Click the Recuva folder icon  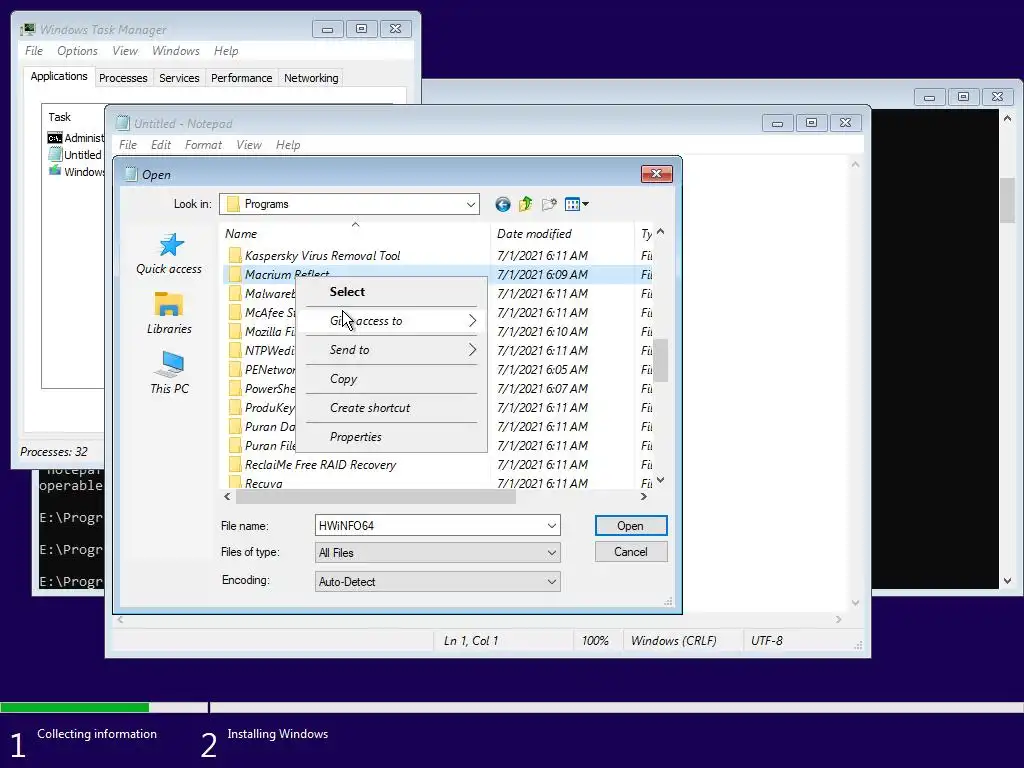[x=235, y=483]
